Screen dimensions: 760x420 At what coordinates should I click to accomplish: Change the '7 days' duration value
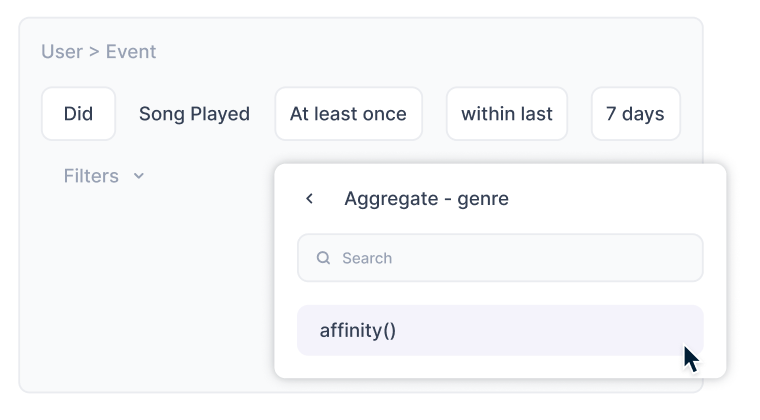click(635, 114)
